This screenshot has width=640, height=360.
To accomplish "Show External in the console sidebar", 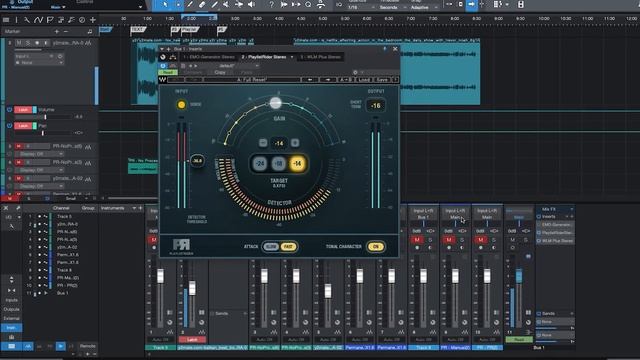I will pyautogui.click(x=11, y=318).
